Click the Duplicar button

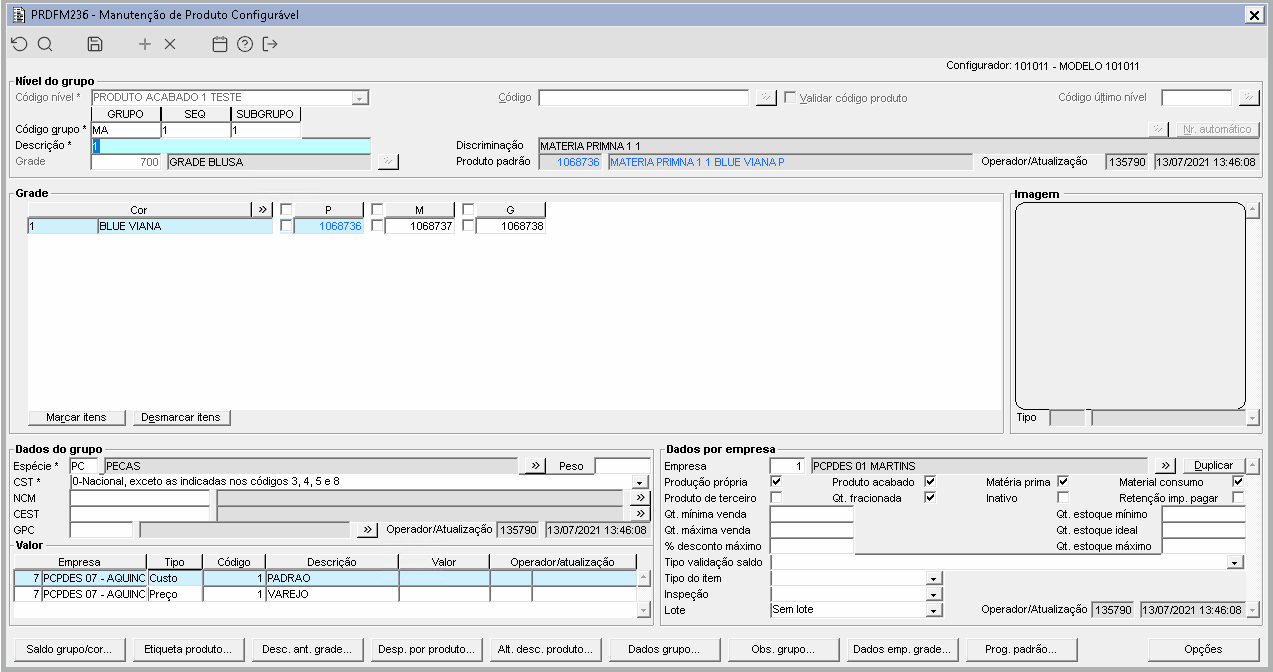pyautogui.click(x=1215, y=466)
